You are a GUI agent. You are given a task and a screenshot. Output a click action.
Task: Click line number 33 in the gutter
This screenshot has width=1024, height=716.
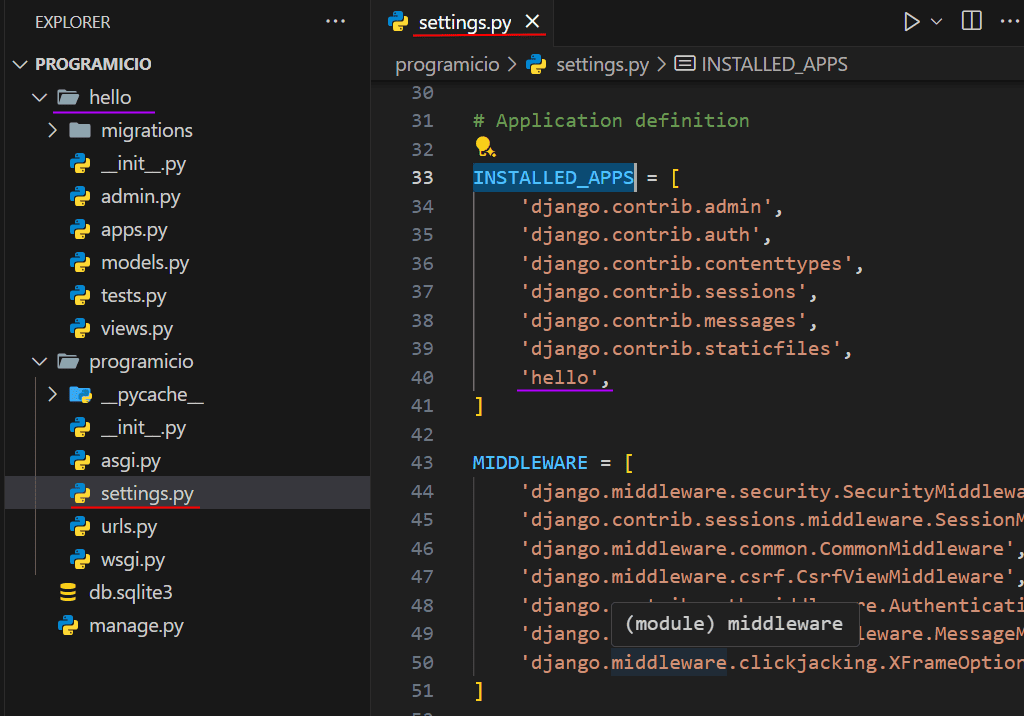(x=422, y=178)
